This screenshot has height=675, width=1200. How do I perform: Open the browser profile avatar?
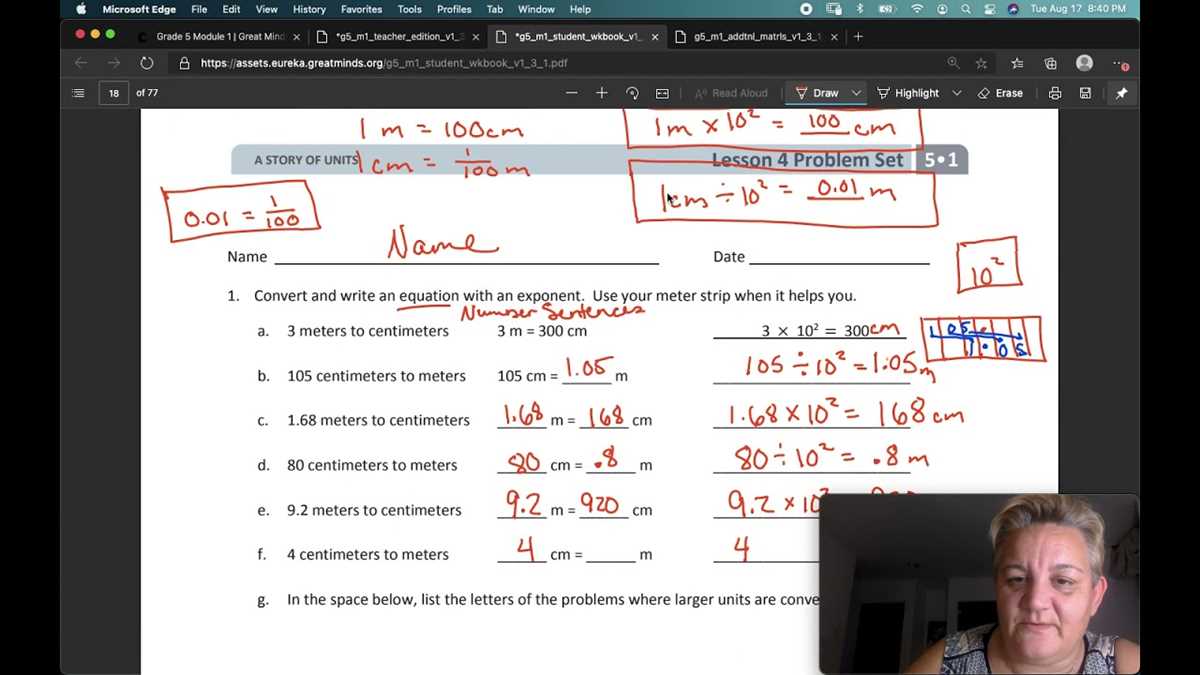click(1084, 63)
